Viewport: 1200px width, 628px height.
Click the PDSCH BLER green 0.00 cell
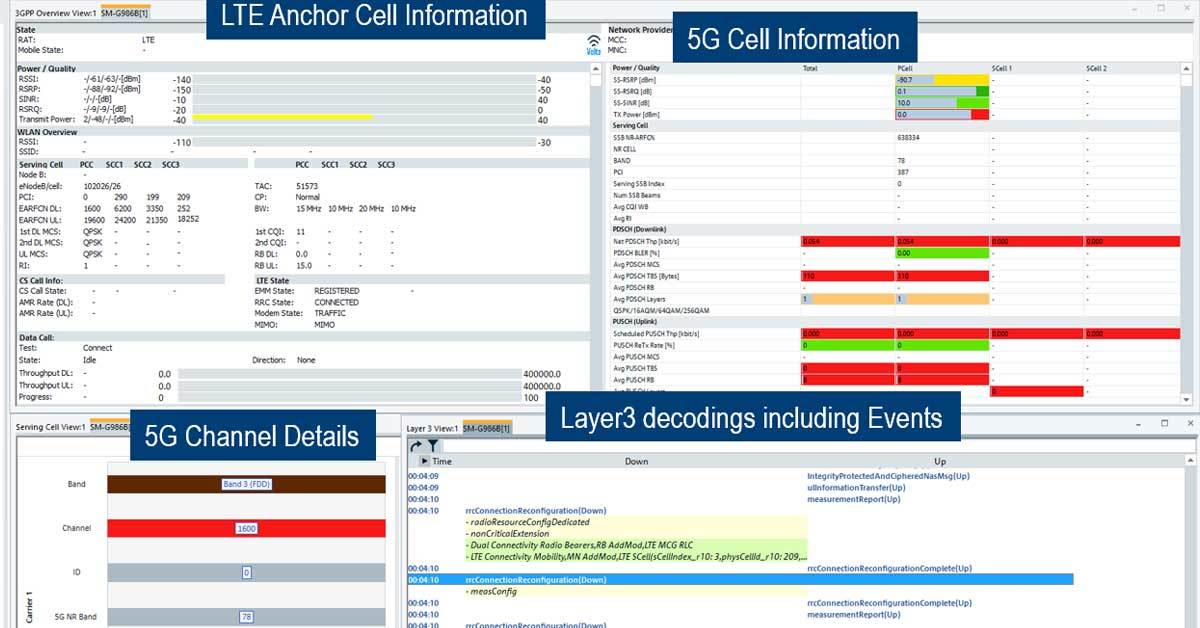pos(943,253)
